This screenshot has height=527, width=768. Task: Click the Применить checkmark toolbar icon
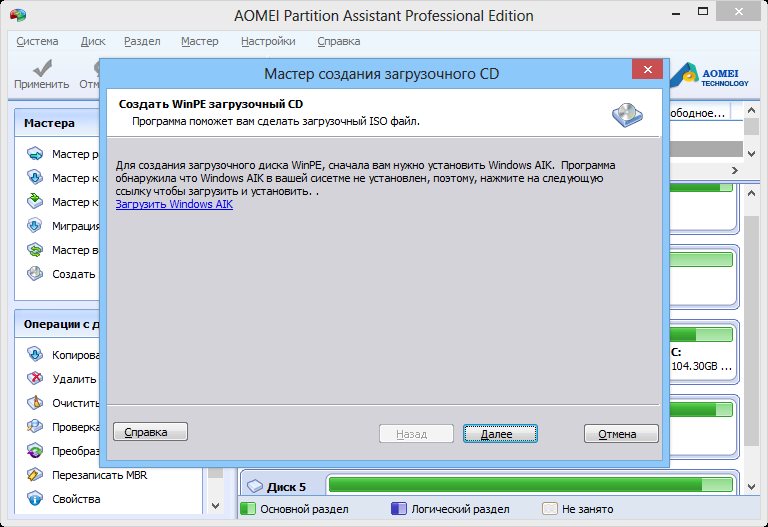click(x=41, y=69)
